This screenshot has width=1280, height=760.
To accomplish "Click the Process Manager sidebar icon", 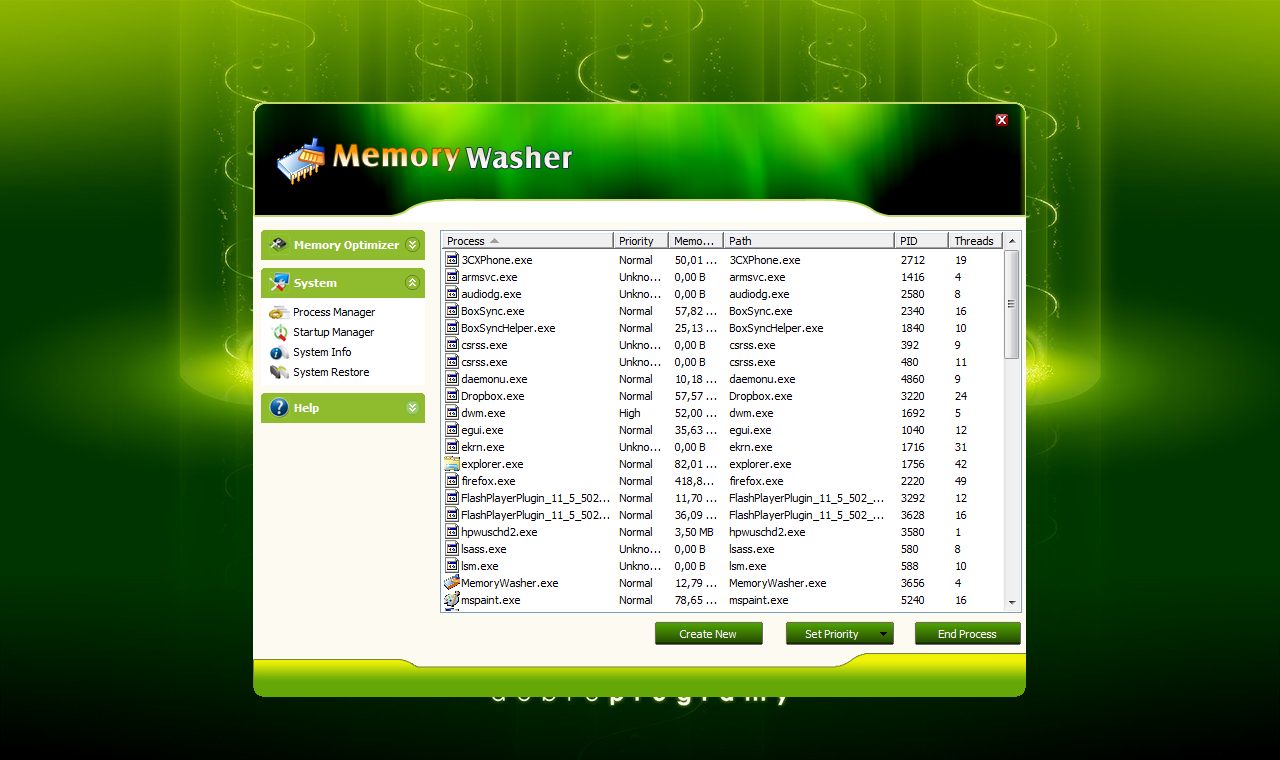I will (x=279, y=312).
